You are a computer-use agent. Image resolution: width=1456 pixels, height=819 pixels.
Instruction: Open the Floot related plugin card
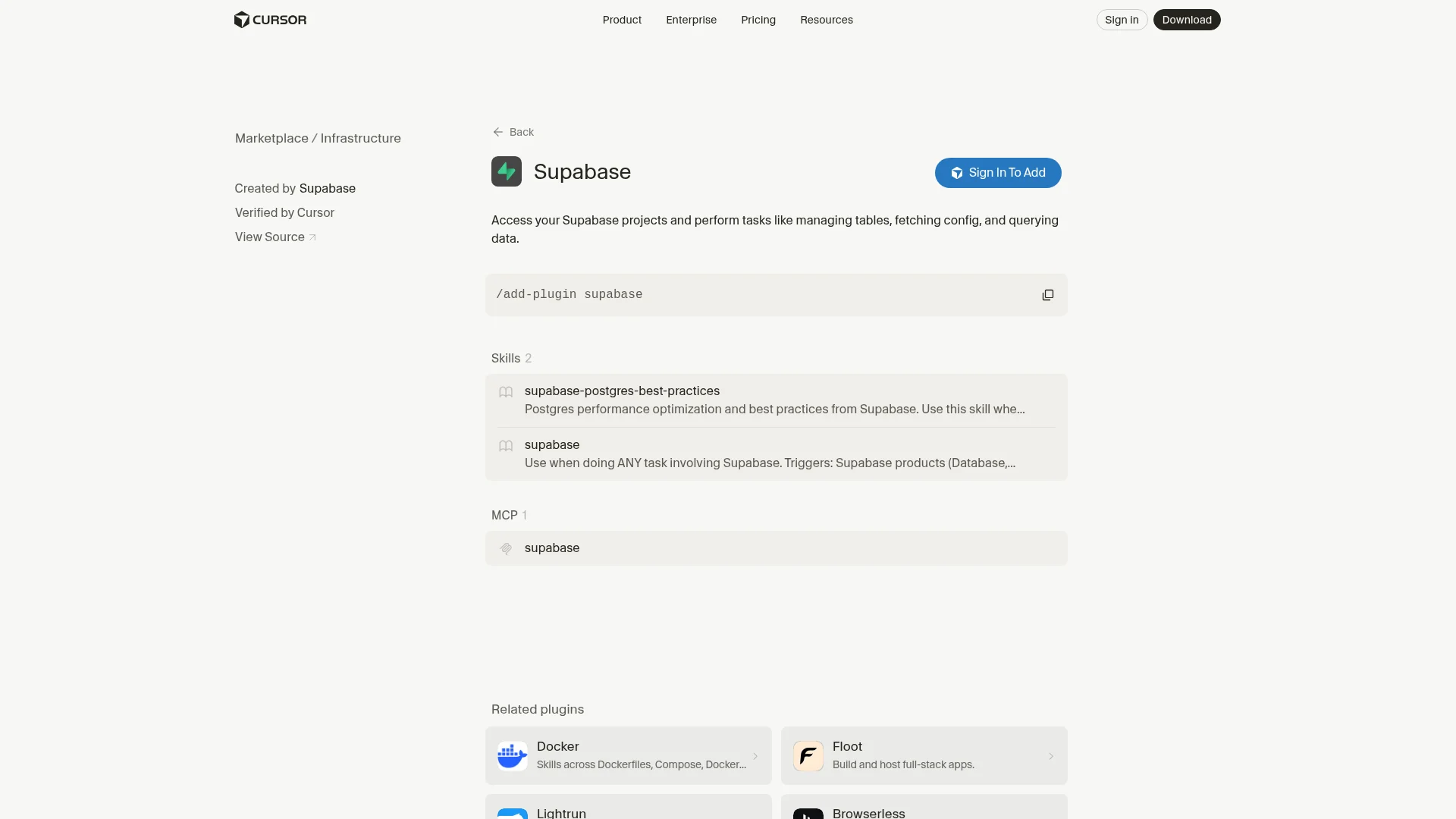click(x=924, y=756)
